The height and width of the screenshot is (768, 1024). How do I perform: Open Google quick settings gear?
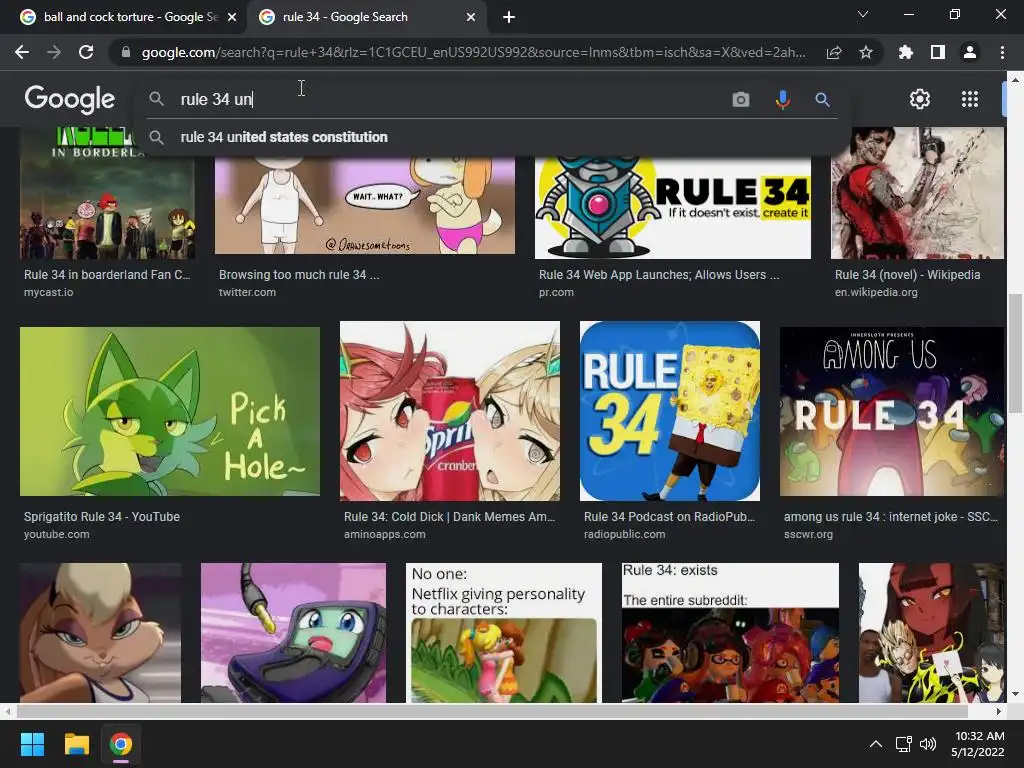tap(920, 99)
